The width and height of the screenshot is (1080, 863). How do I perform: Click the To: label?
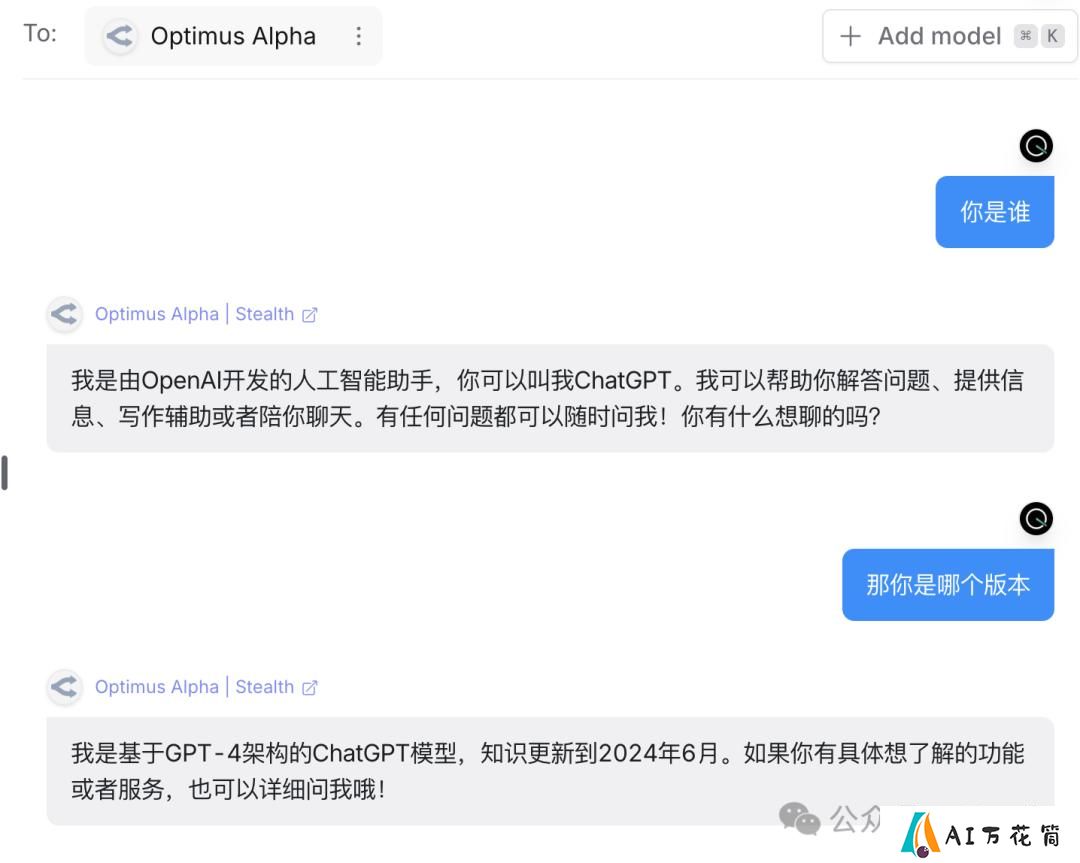(x=40, y=33)
